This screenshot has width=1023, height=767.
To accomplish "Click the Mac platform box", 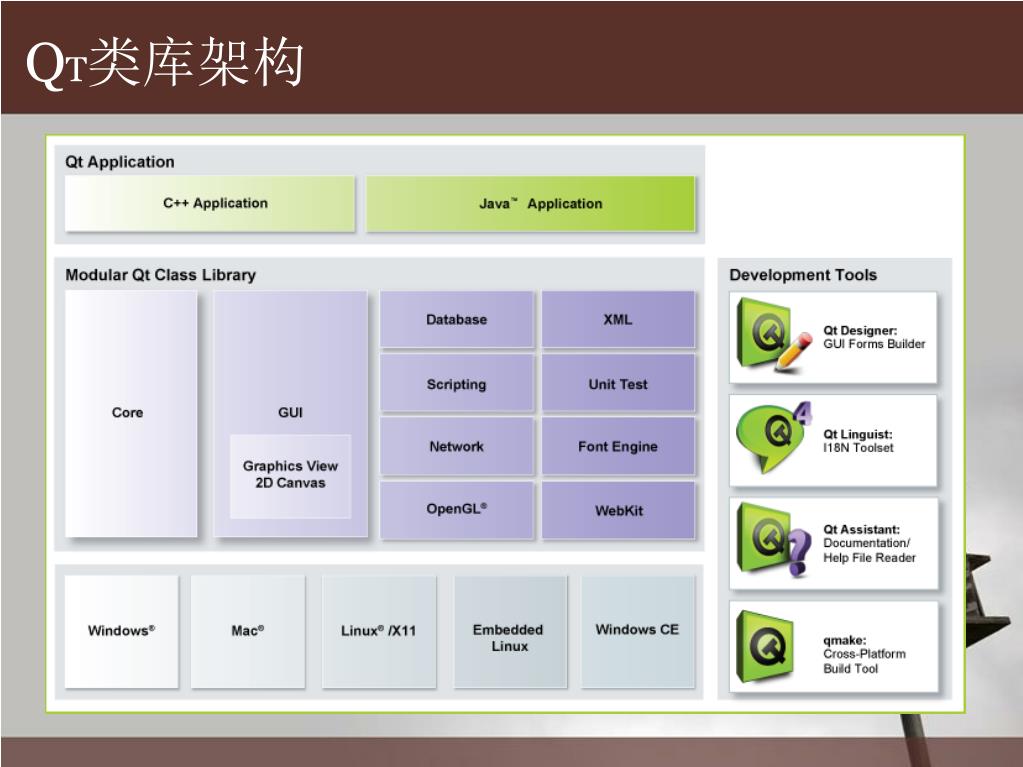I will pos(248,631).
